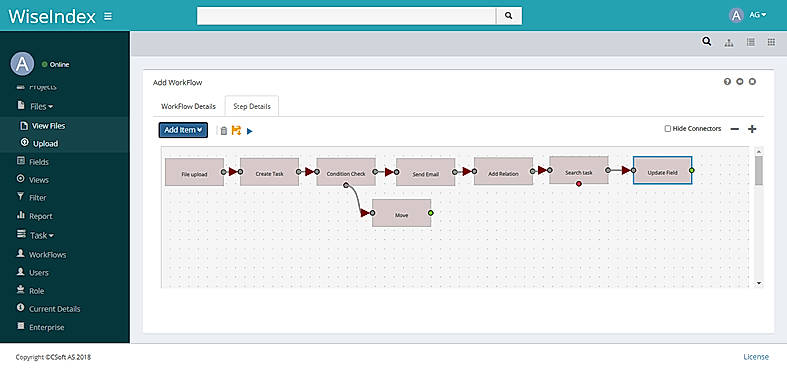Switch to grid view icon
Image resolution: width=787 pixels, height=368 pixels.
771,42
